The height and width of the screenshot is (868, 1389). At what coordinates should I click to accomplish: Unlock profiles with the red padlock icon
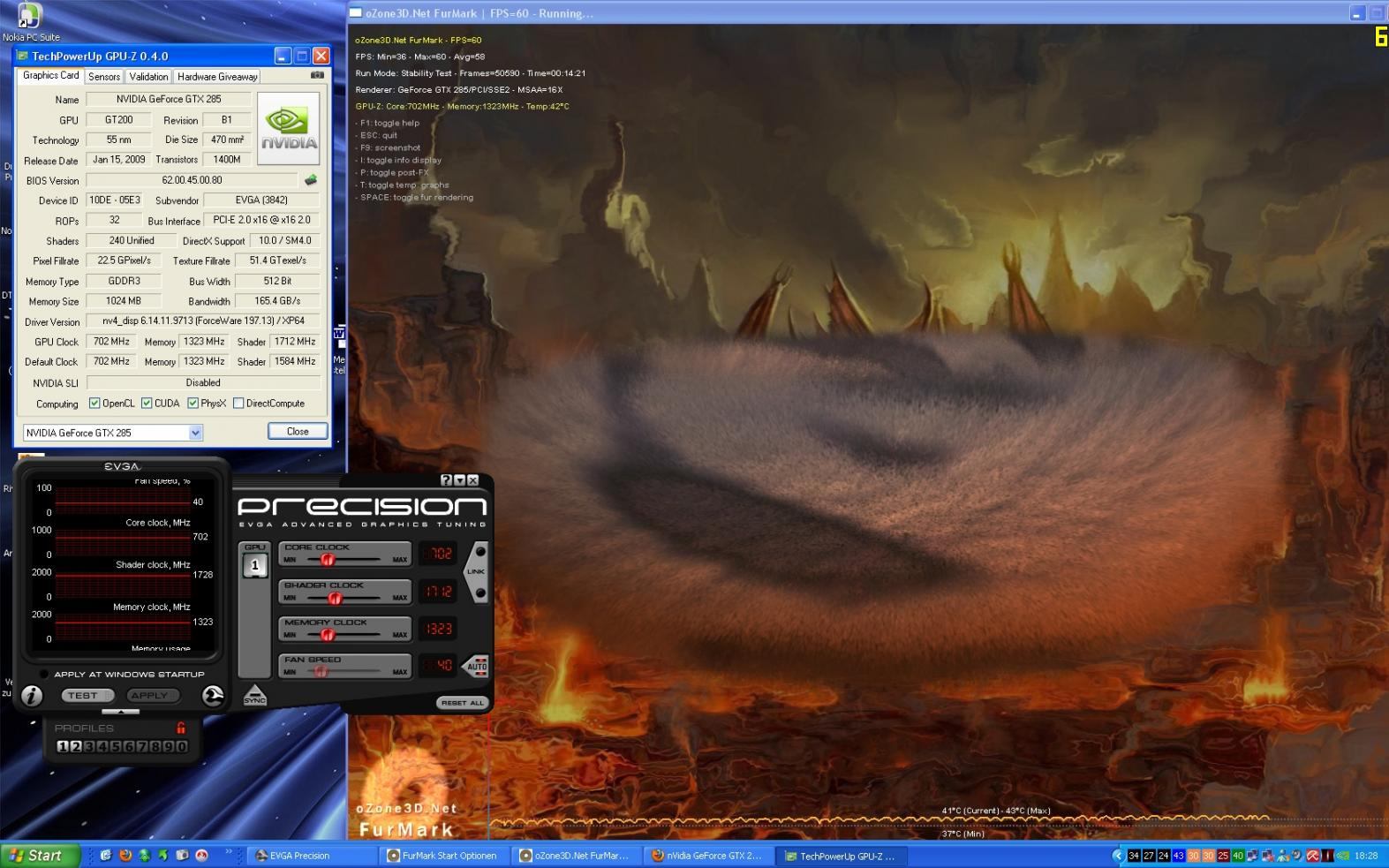pyautogui.click(x=181, y=728)
